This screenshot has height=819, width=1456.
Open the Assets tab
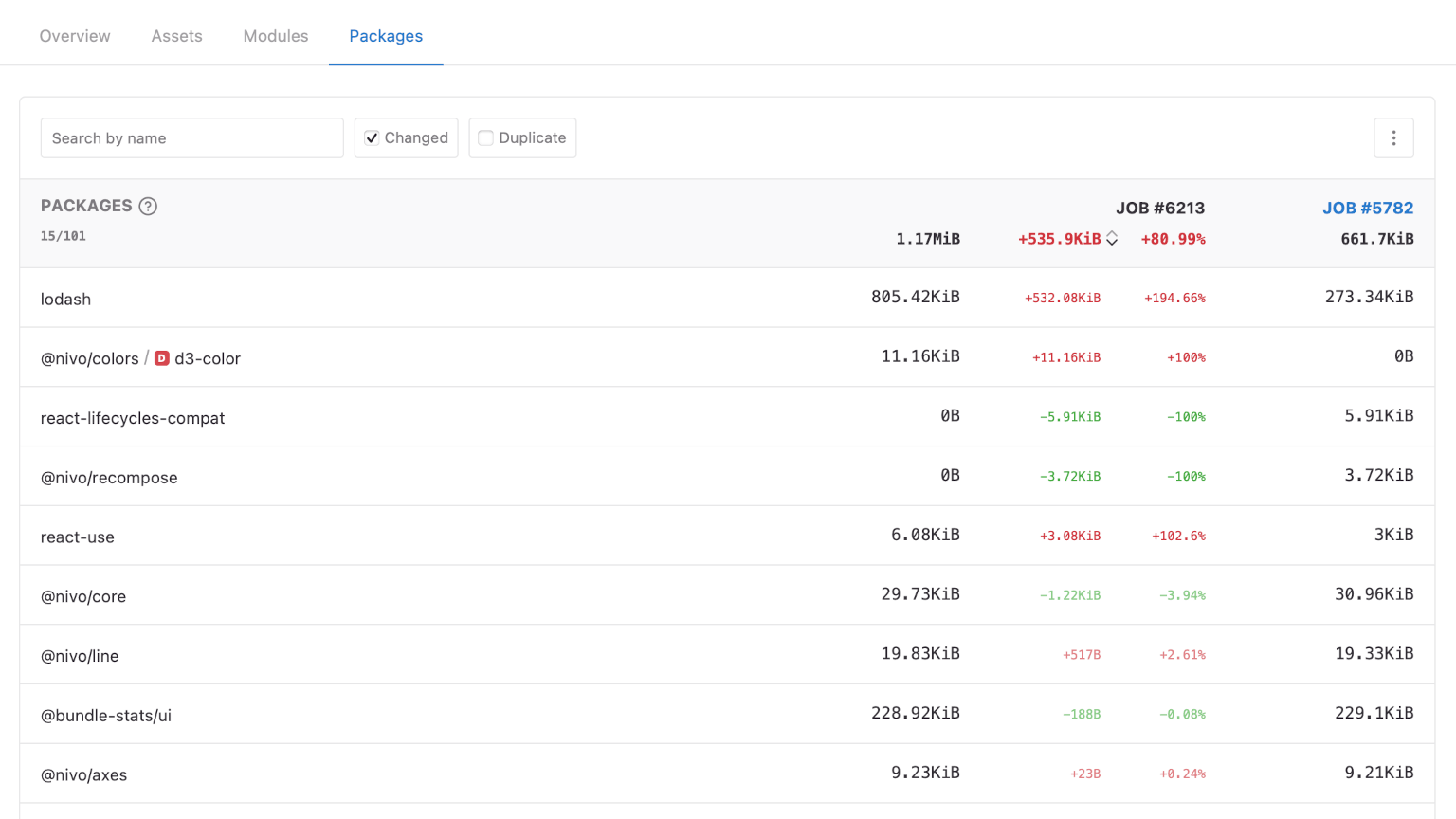pos(176,36)
